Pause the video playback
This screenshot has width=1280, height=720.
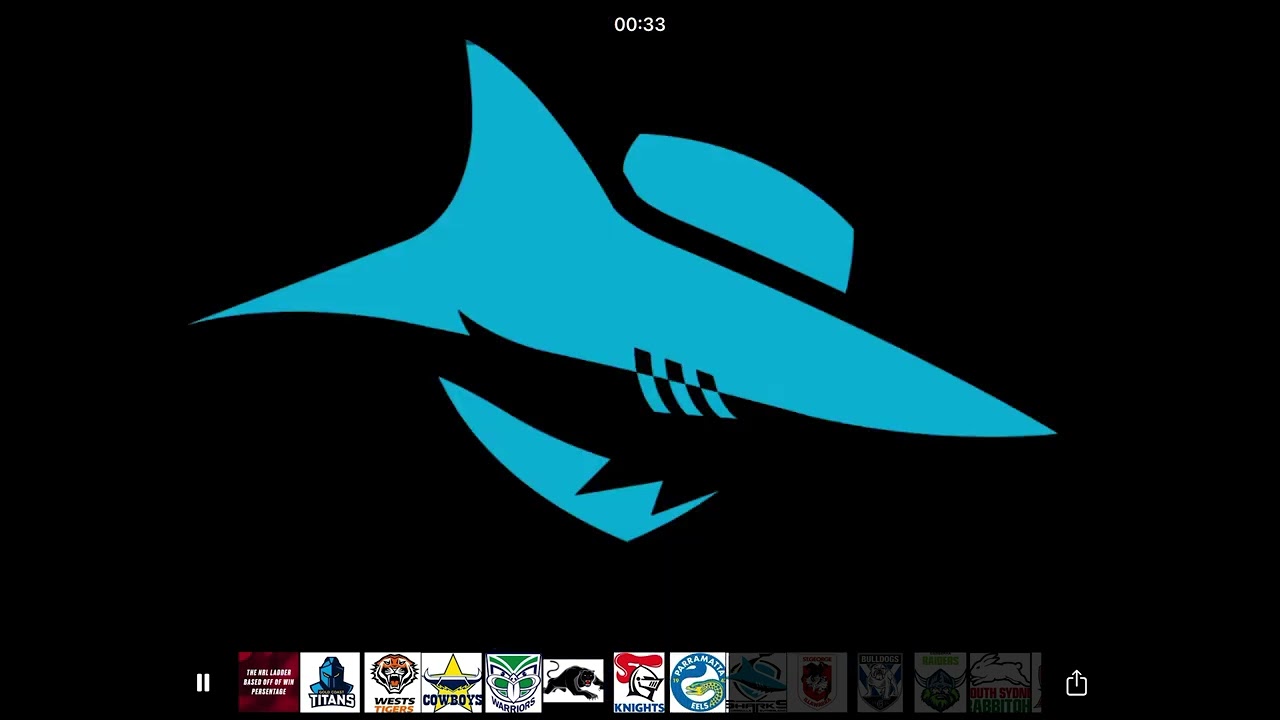tap(203, 683)
